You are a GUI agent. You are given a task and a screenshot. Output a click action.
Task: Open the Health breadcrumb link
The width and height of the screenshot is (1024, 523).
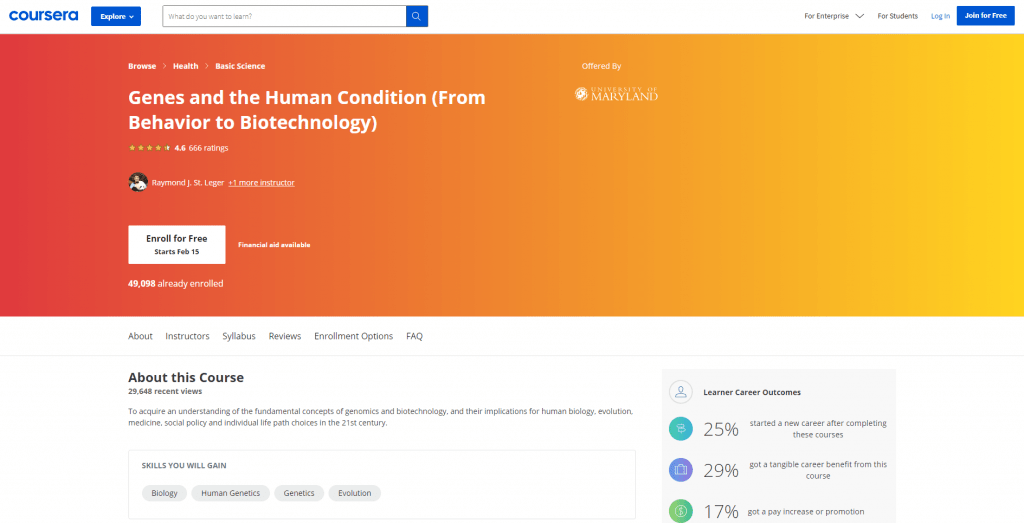click(x=185, y=66)
